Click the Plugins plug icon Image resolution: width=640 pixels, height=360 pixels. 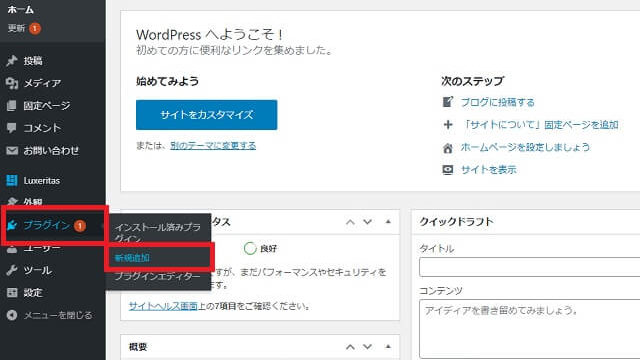click(x=12, y=225)
